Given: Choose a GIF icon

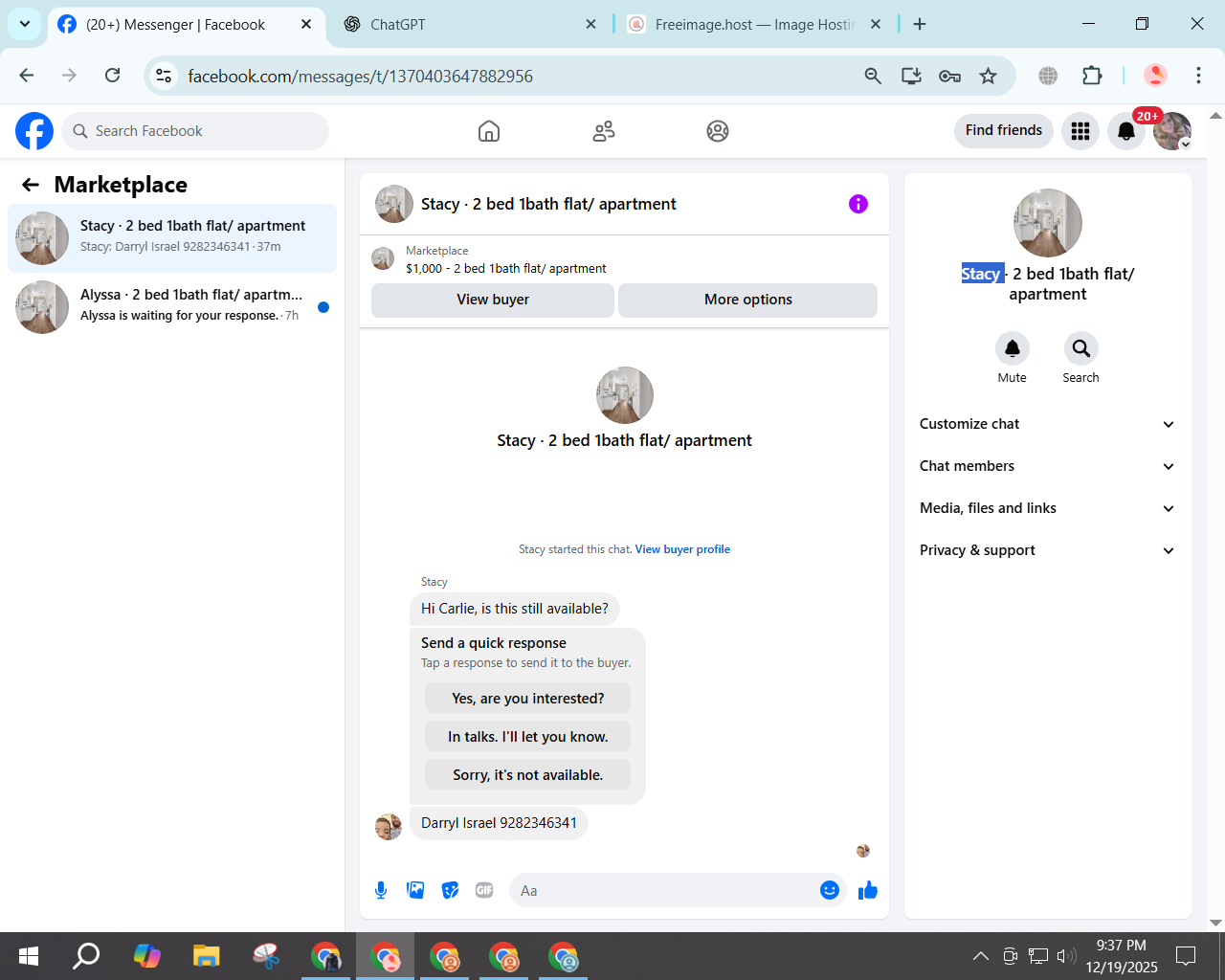Looking at the screenshot, I should (484, 890).
